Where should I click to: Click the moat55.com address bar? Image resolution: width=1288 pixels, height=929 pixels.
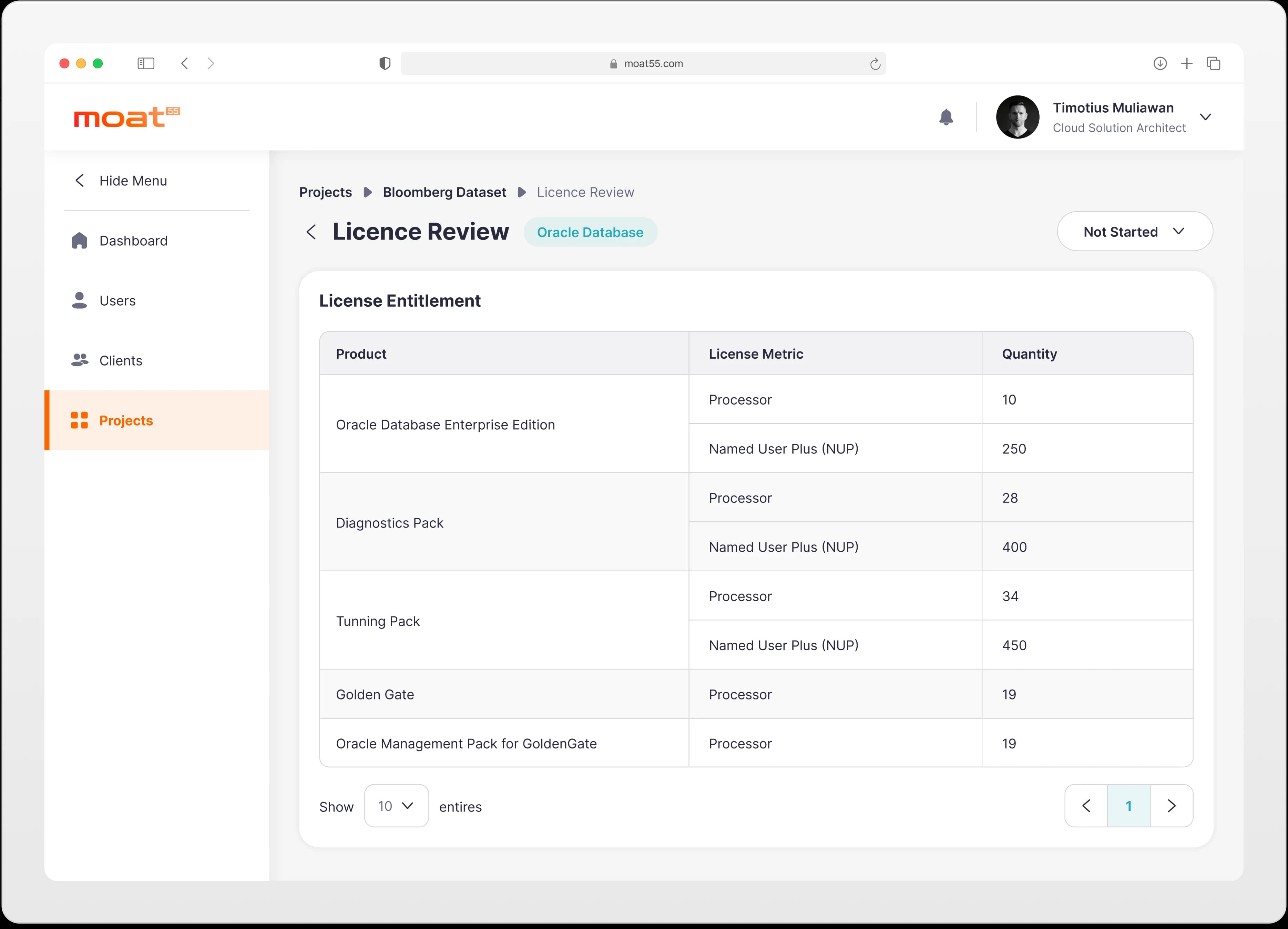(x=643, y=64)
